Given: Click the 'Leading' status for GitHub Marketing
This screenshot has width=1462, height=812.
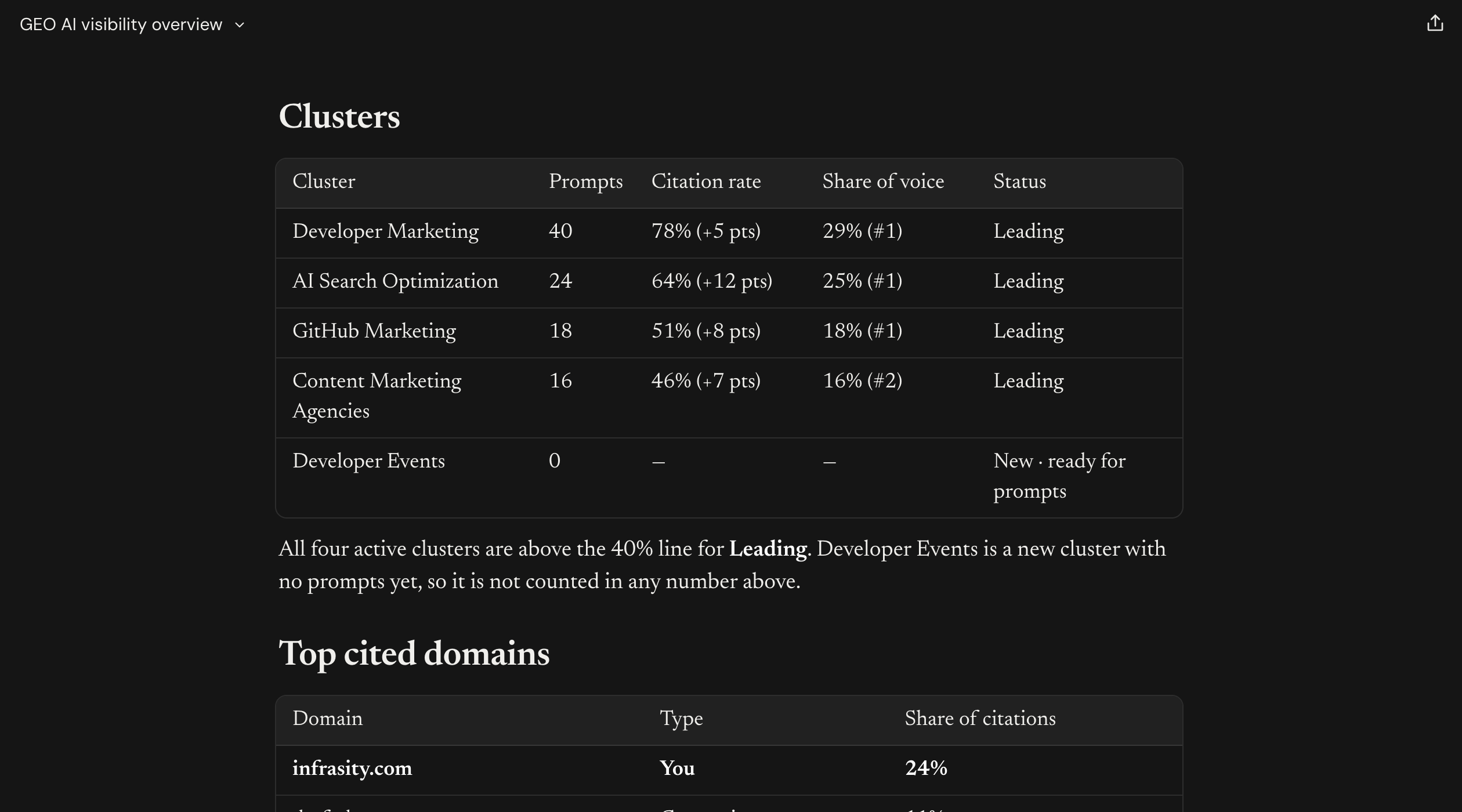Looking at the screenshot, I should point(1029,332).
